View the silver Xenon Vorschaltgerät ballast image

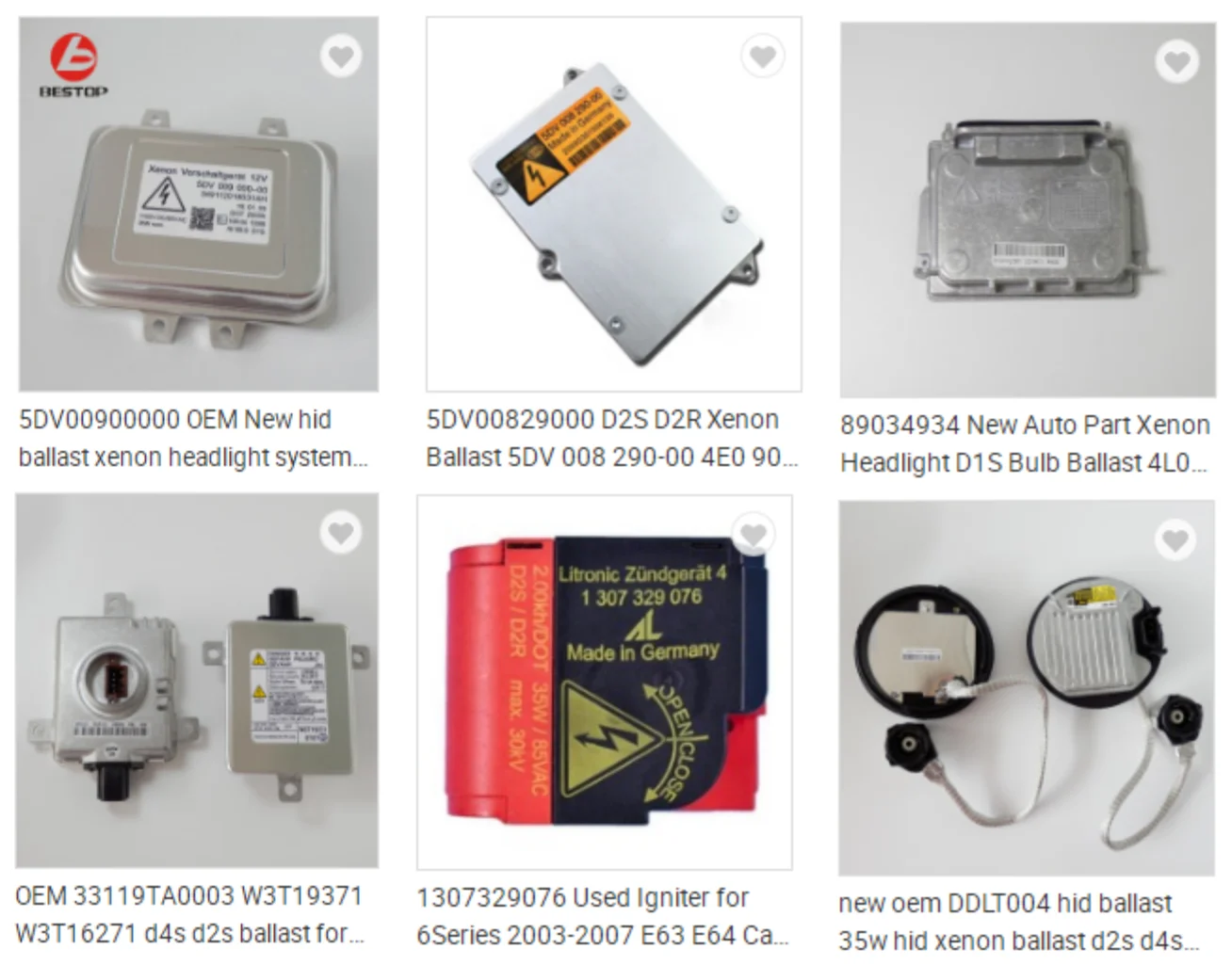[x=199, y=204]
